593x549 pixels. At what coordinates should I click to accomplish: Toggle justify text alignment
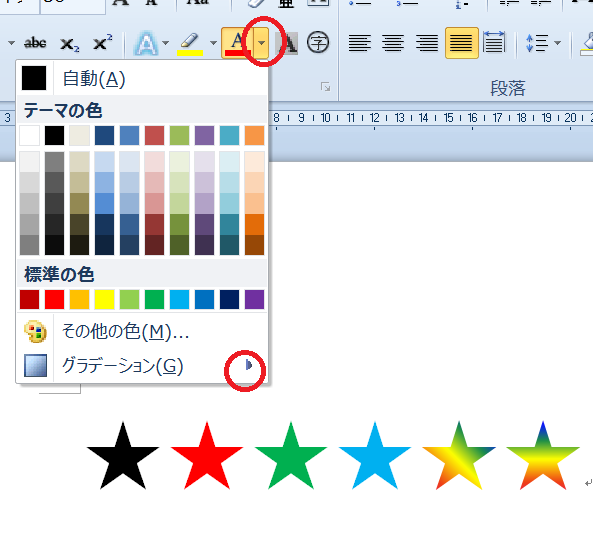click(x=462, y=43)
